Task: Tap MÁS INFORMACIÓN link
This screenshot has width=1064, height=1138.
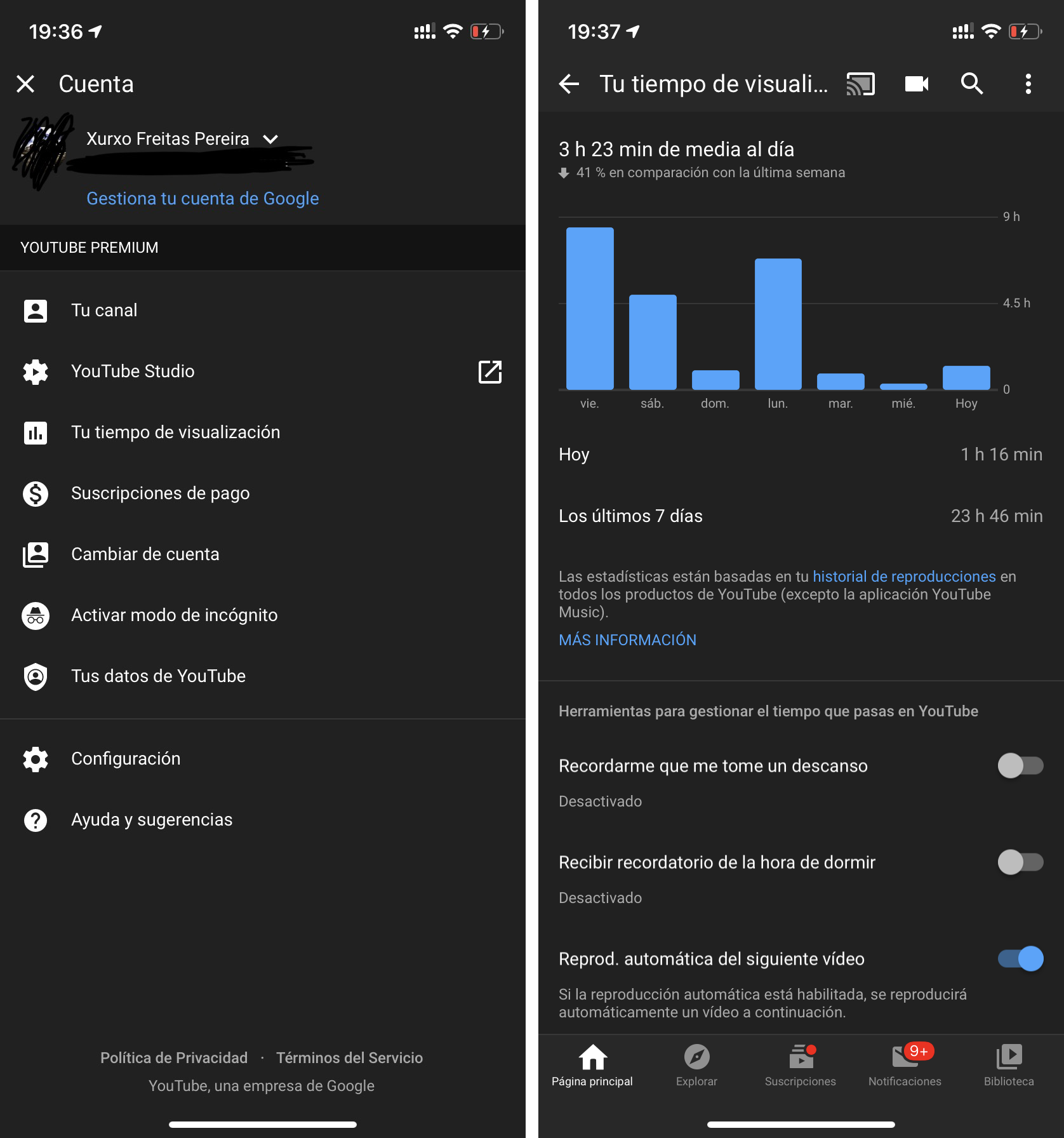Action: point(627,640)
